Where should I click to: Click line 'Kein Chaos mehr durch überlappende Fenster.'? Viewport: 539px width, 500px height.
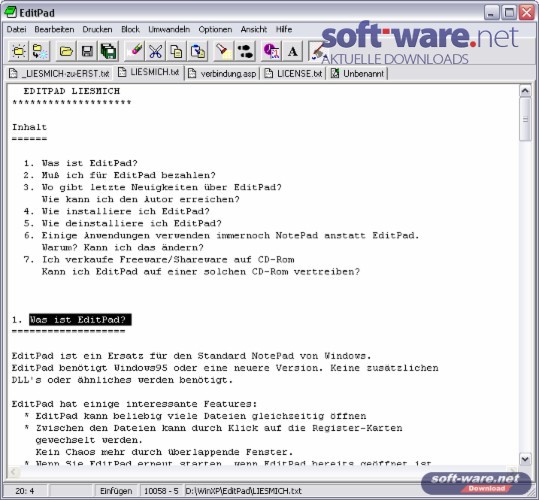point(164,452)
